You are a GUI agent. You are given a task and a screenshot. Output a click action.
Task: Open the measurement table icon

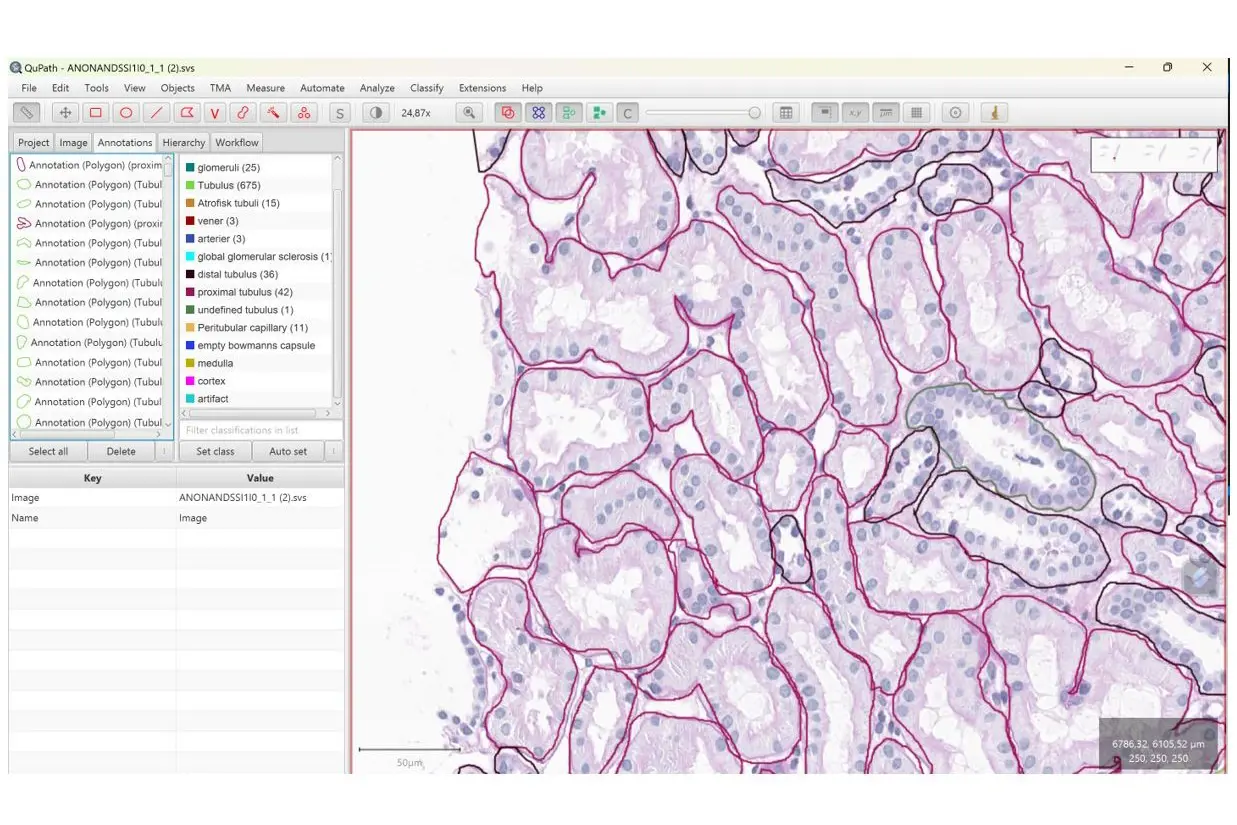[786, 113]
